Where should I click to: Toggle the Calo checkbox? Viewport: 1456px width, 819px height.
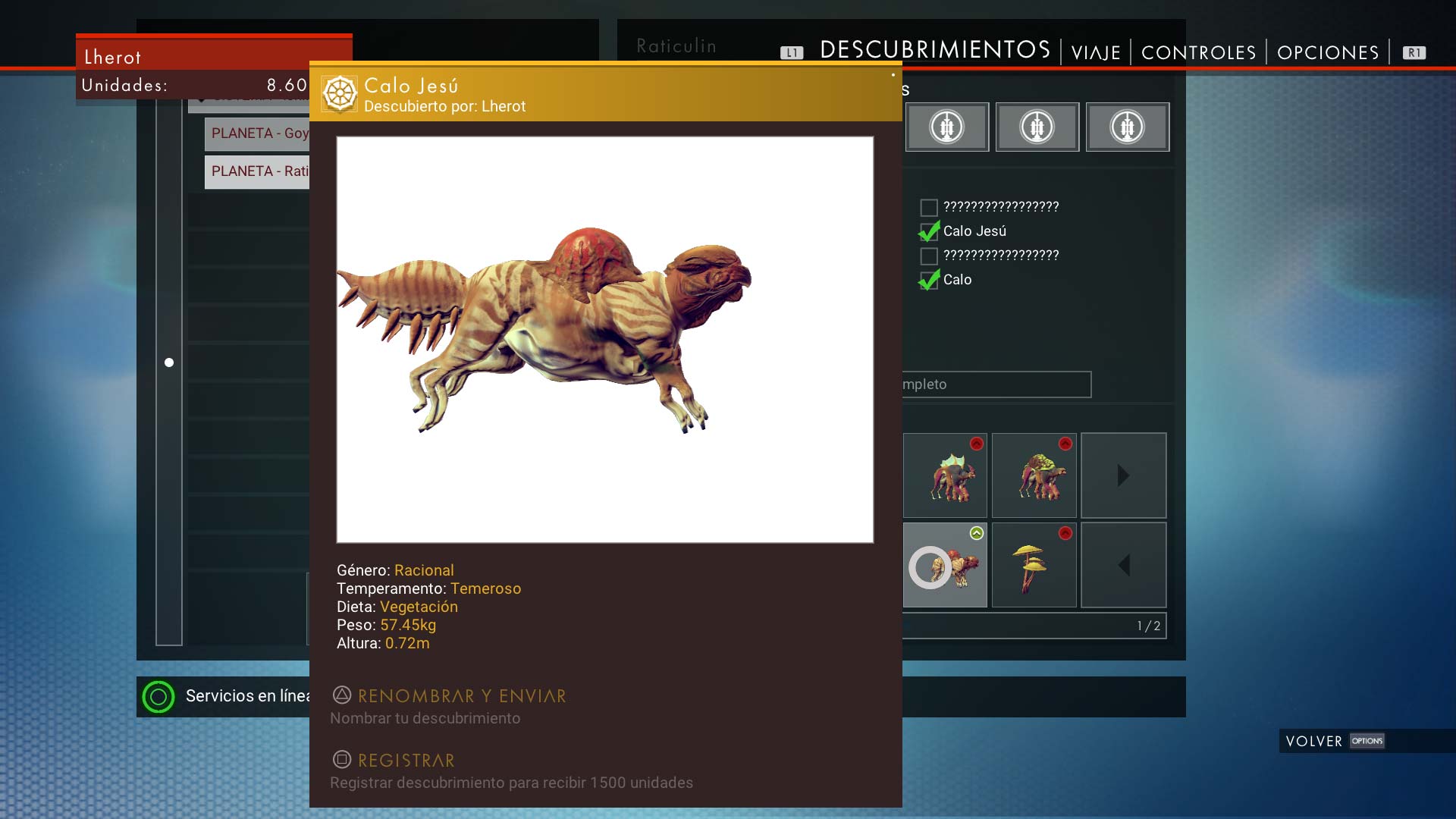929,280
